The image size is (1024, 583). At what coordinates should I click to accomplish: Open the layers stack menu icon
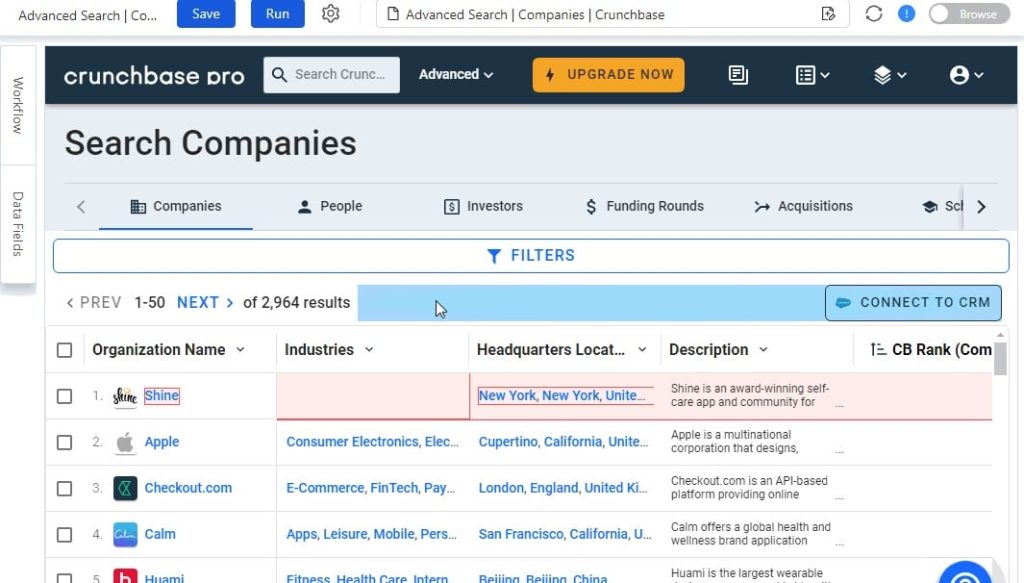[x=889, y=75]
